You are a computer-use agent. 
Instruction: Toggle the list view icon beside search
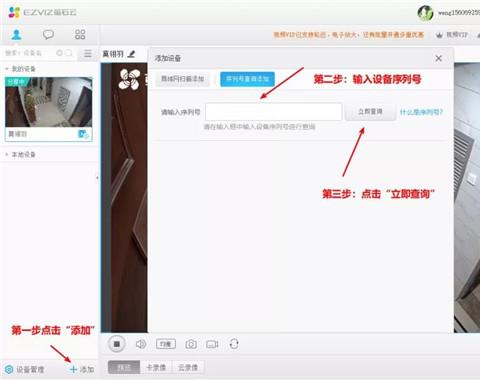88,53
